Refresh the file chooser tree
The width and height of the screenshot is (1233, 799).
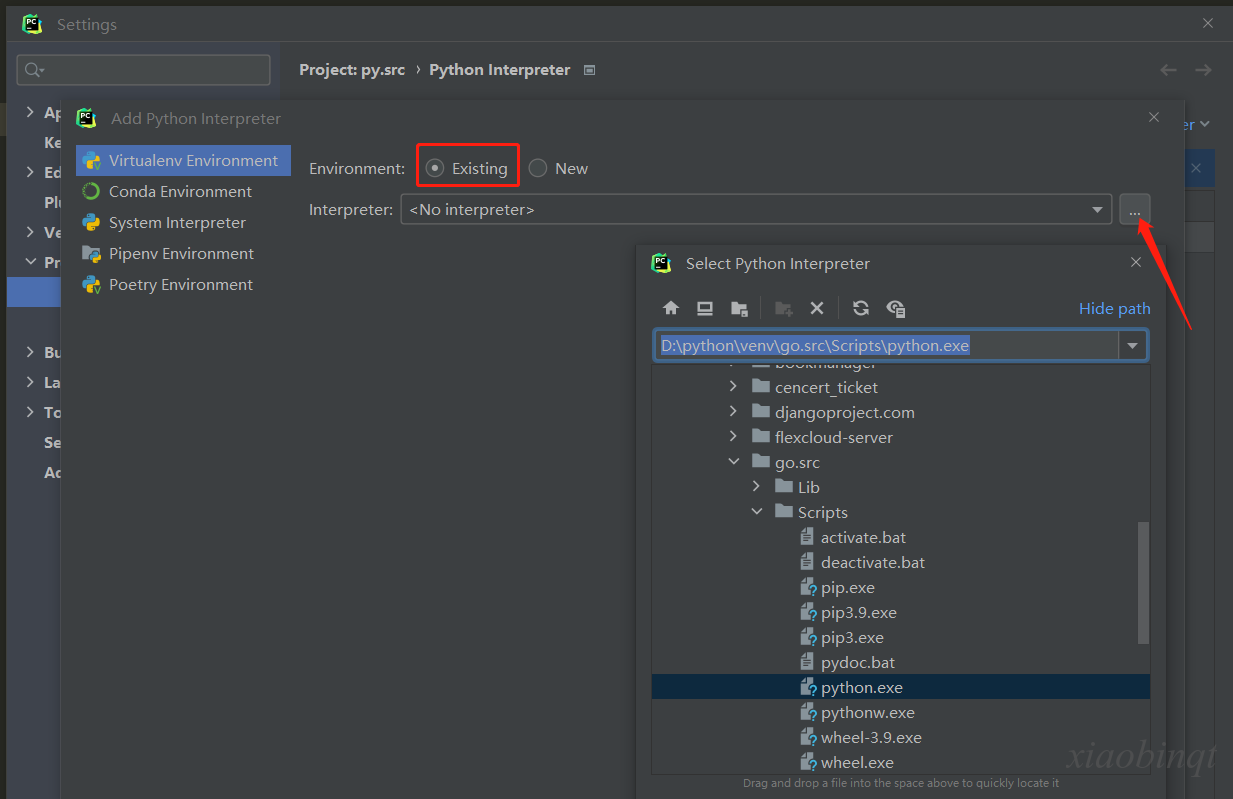(860, 308)
